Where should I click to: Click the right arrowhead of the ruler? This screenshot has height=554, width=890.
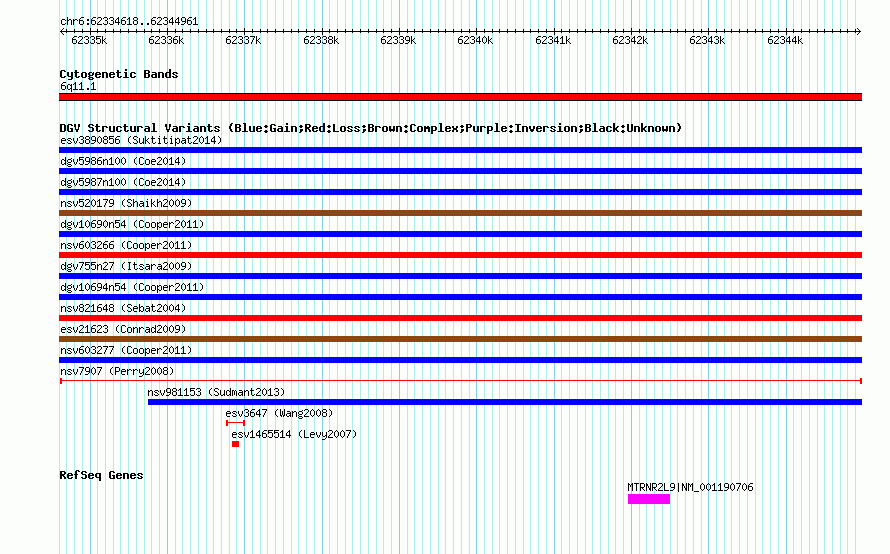click(859, 31)
